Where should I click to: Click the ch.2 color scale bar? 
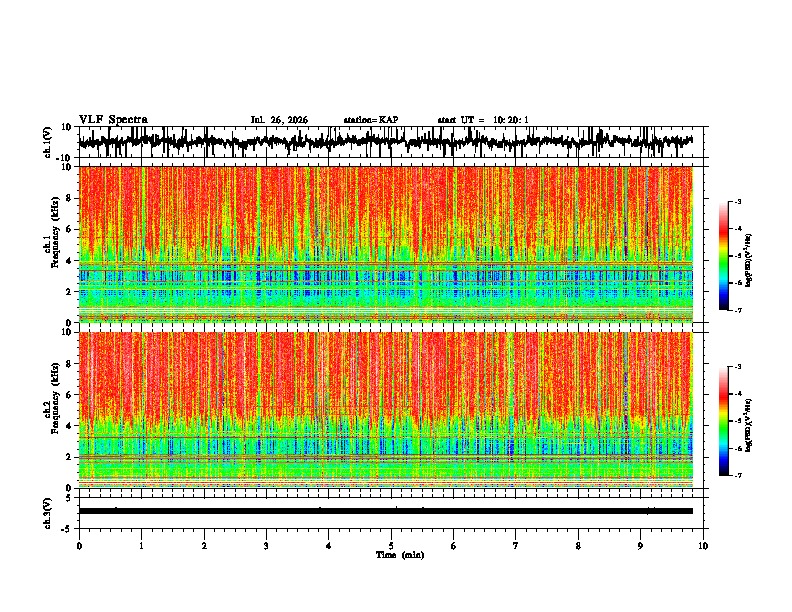[x=724, y=421]
